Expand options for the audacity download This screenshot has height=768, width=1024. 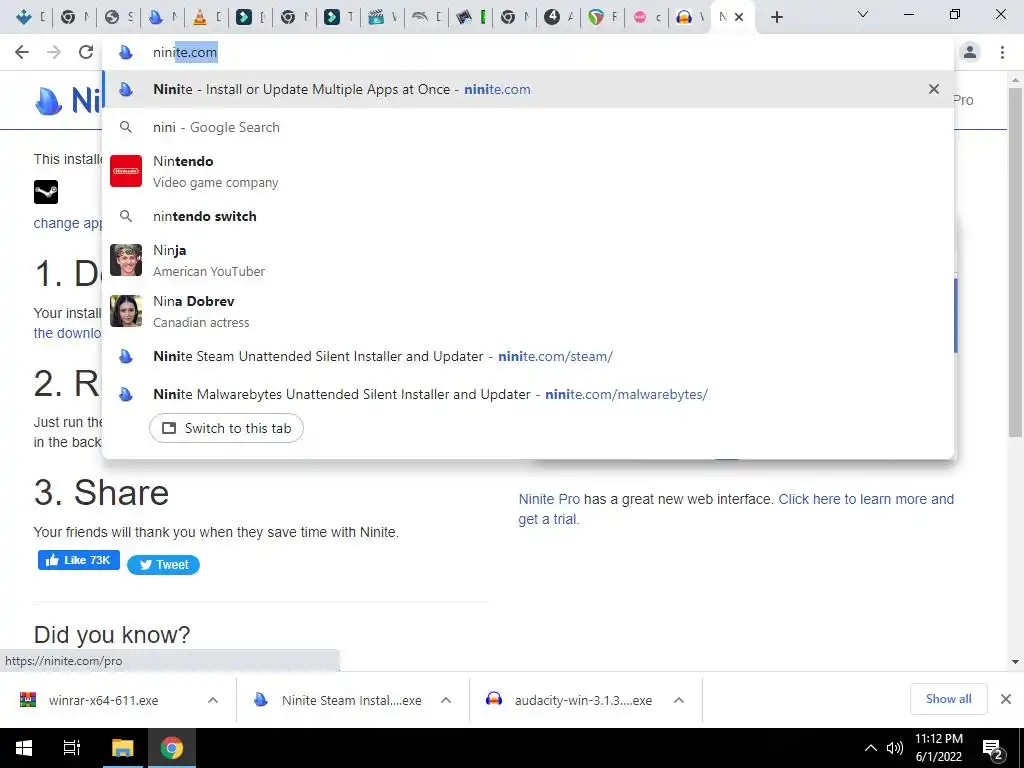tap(679, 700)
